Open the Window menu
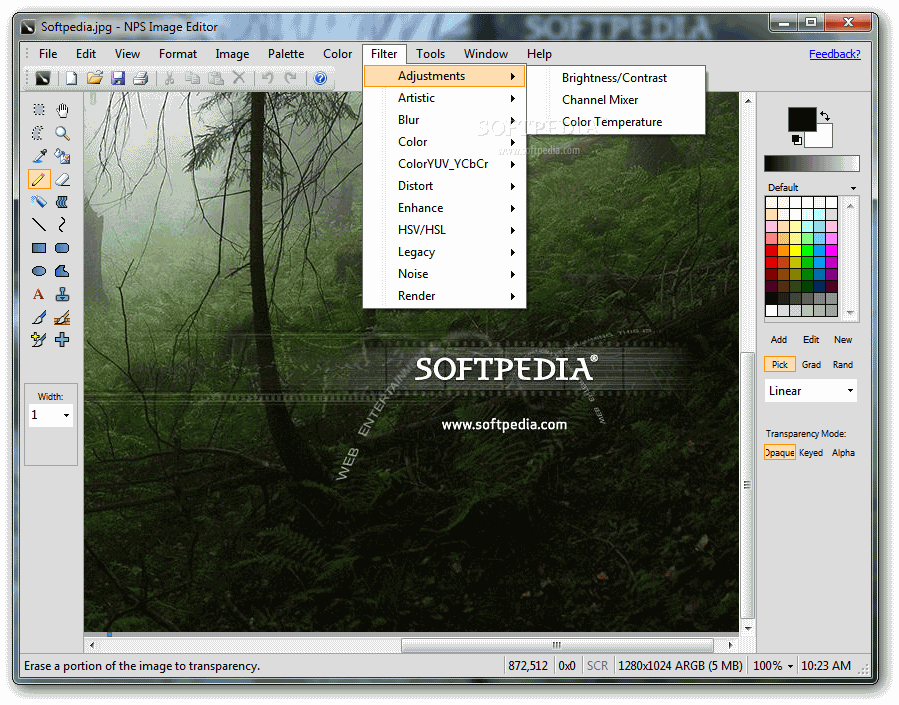The image size is (899, 705). click(x=486, y=54)
